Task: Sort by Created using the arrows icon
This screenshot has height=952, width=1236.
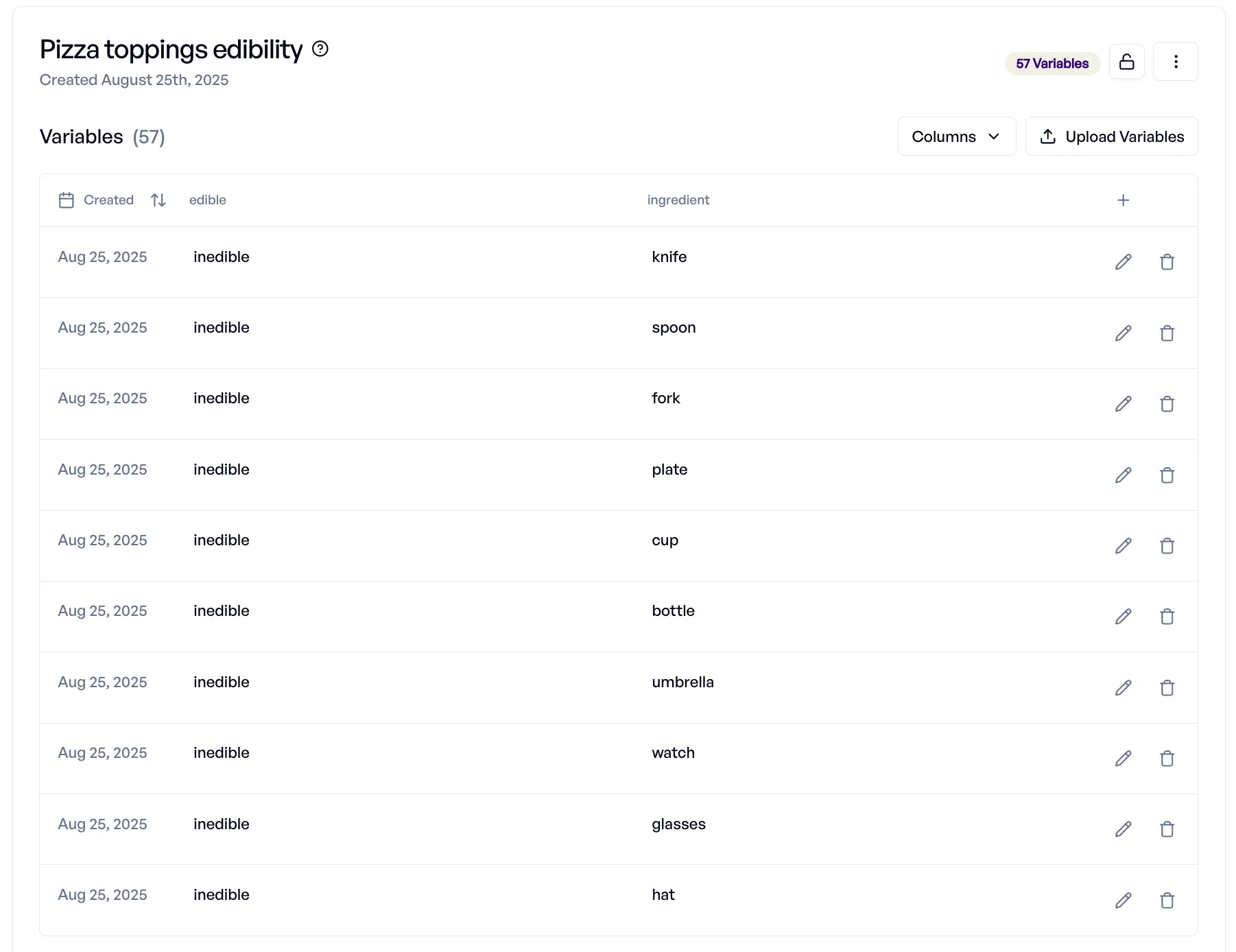Action: pyautogui.click(x=158, y=200)
